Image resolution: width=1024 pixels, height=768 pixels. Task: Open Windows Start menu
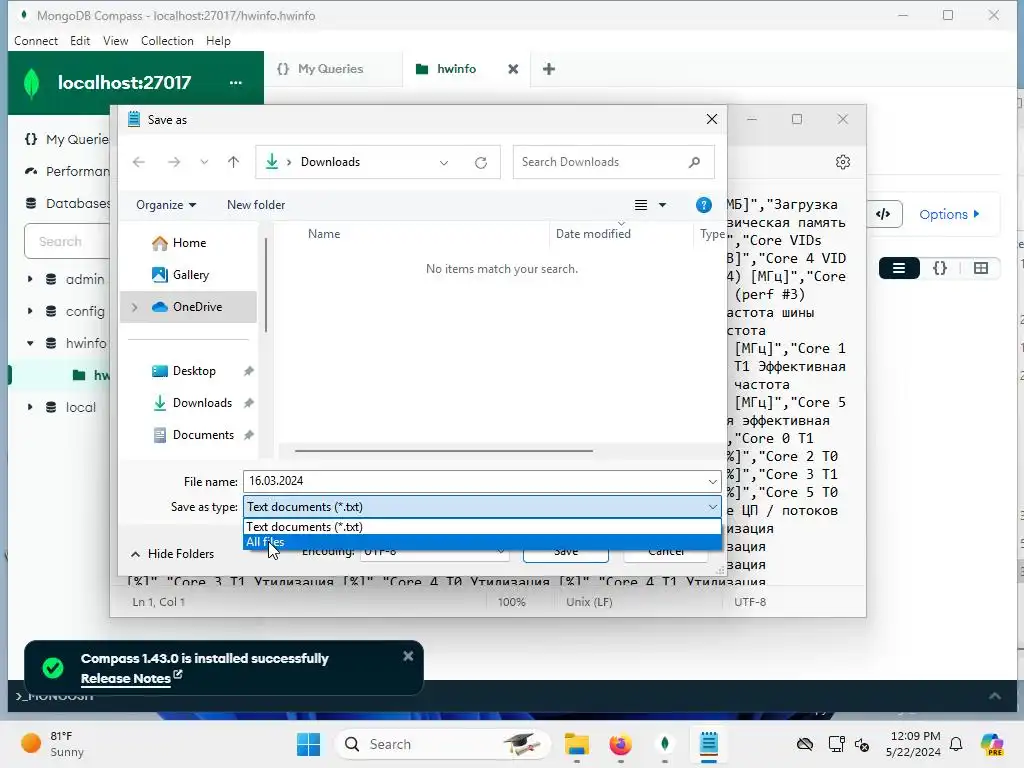(308, 744)
